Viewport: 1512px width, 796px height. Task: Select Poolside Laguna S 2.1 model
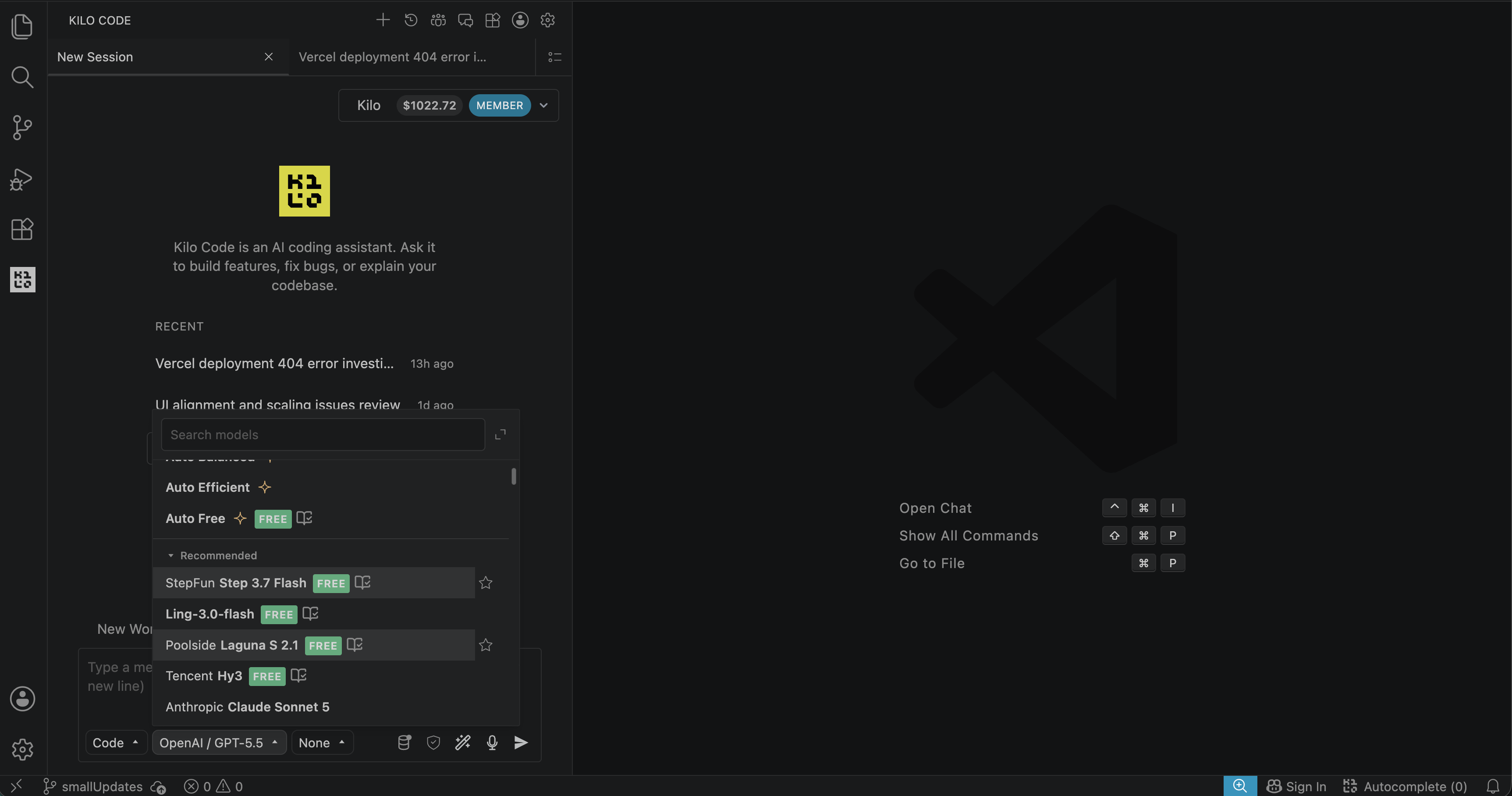pyautogui.click(x=314, y=645)
